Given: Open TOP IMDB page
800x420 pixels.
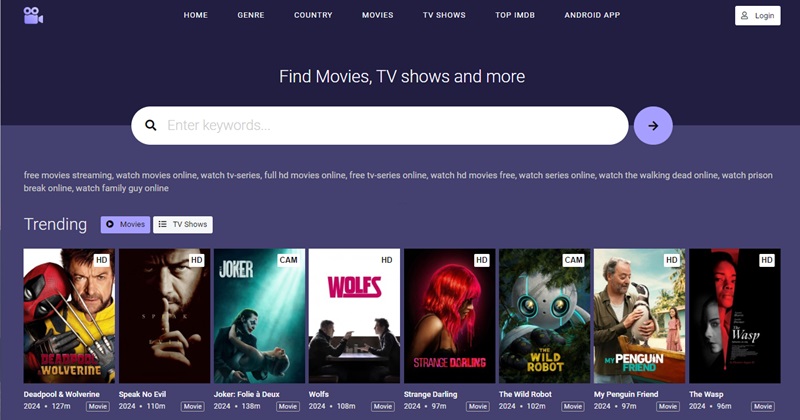Looking at the screenshot, I should pyautogui.click(x=515, y=15).
